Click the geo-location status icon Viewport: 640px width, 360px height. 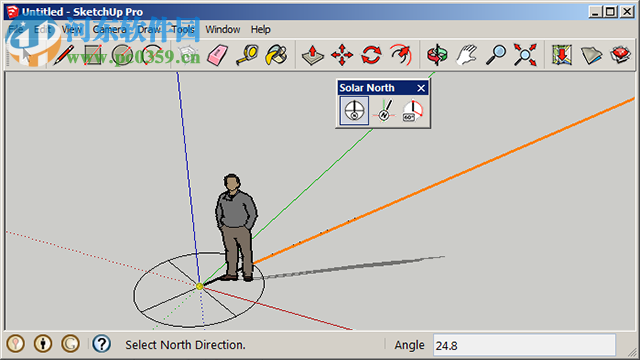16,344
